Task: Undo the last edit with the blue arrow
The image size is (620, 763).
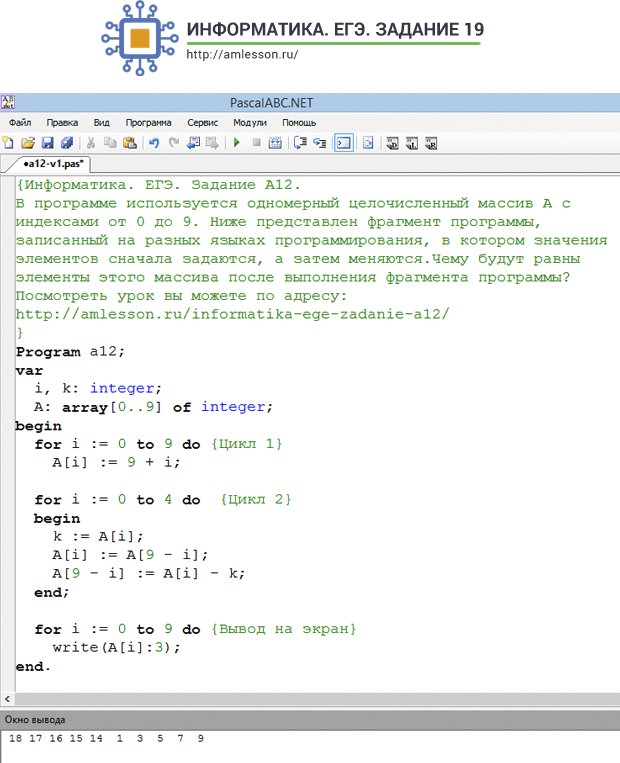Action: [x=154, y=143]
